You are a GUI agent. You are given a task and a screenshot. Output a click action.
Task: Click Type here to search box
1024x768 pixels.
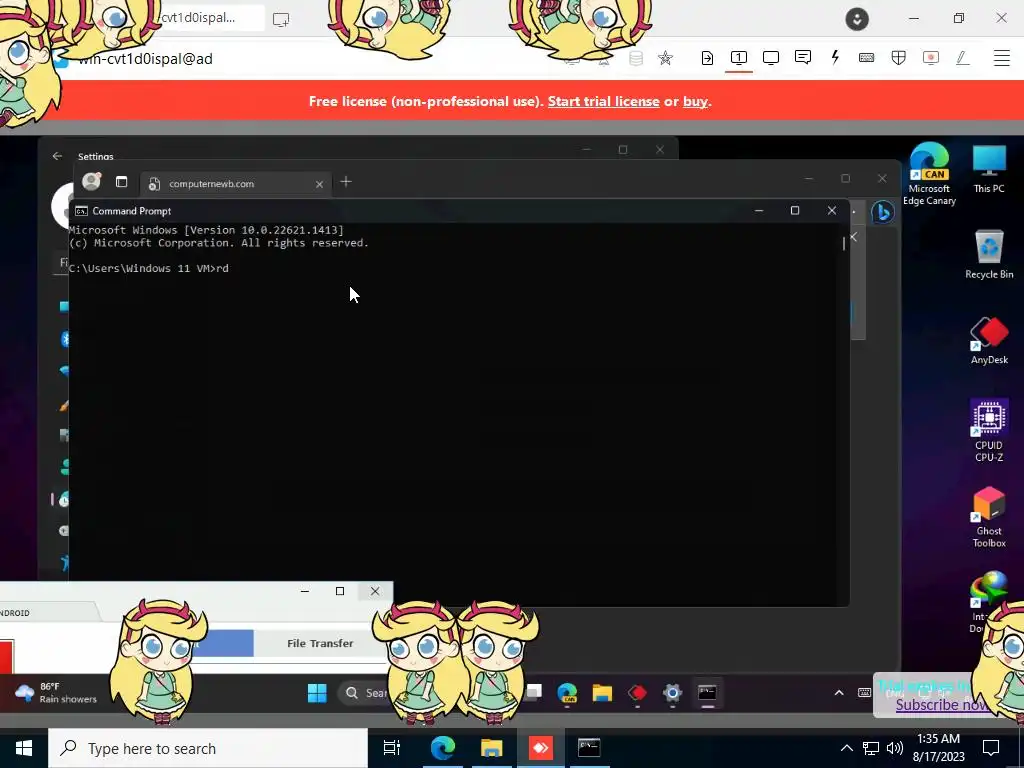[x=208, y=748]
